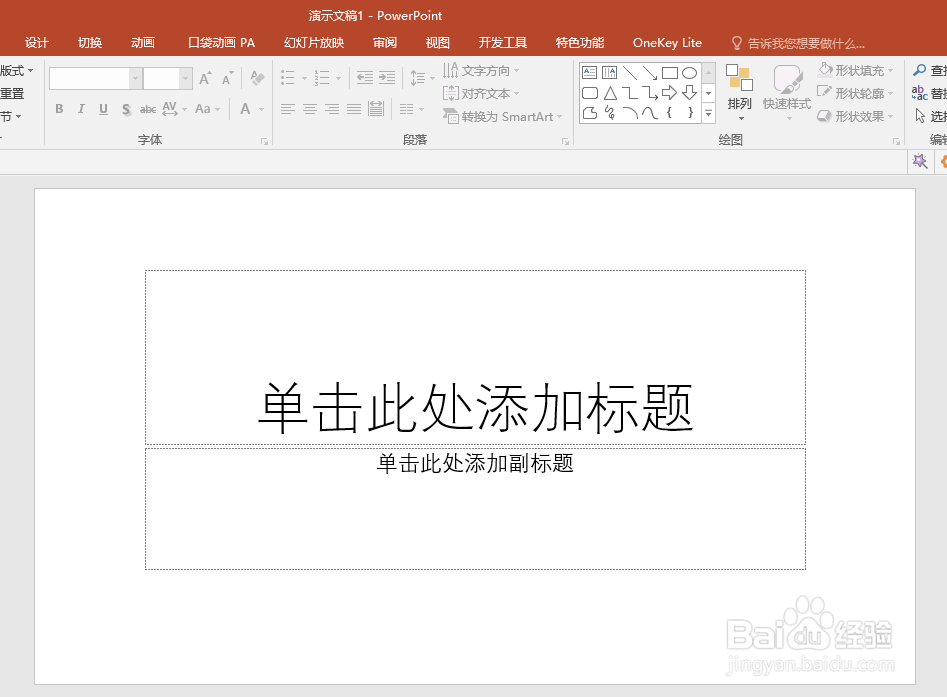Open the 设计 tab

point(36,43)
